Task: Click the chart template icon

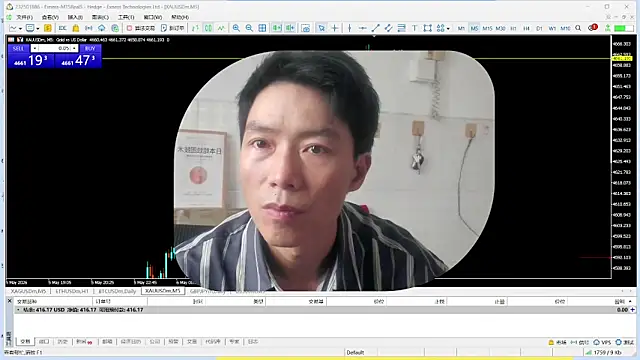Action: pos(30,28)
